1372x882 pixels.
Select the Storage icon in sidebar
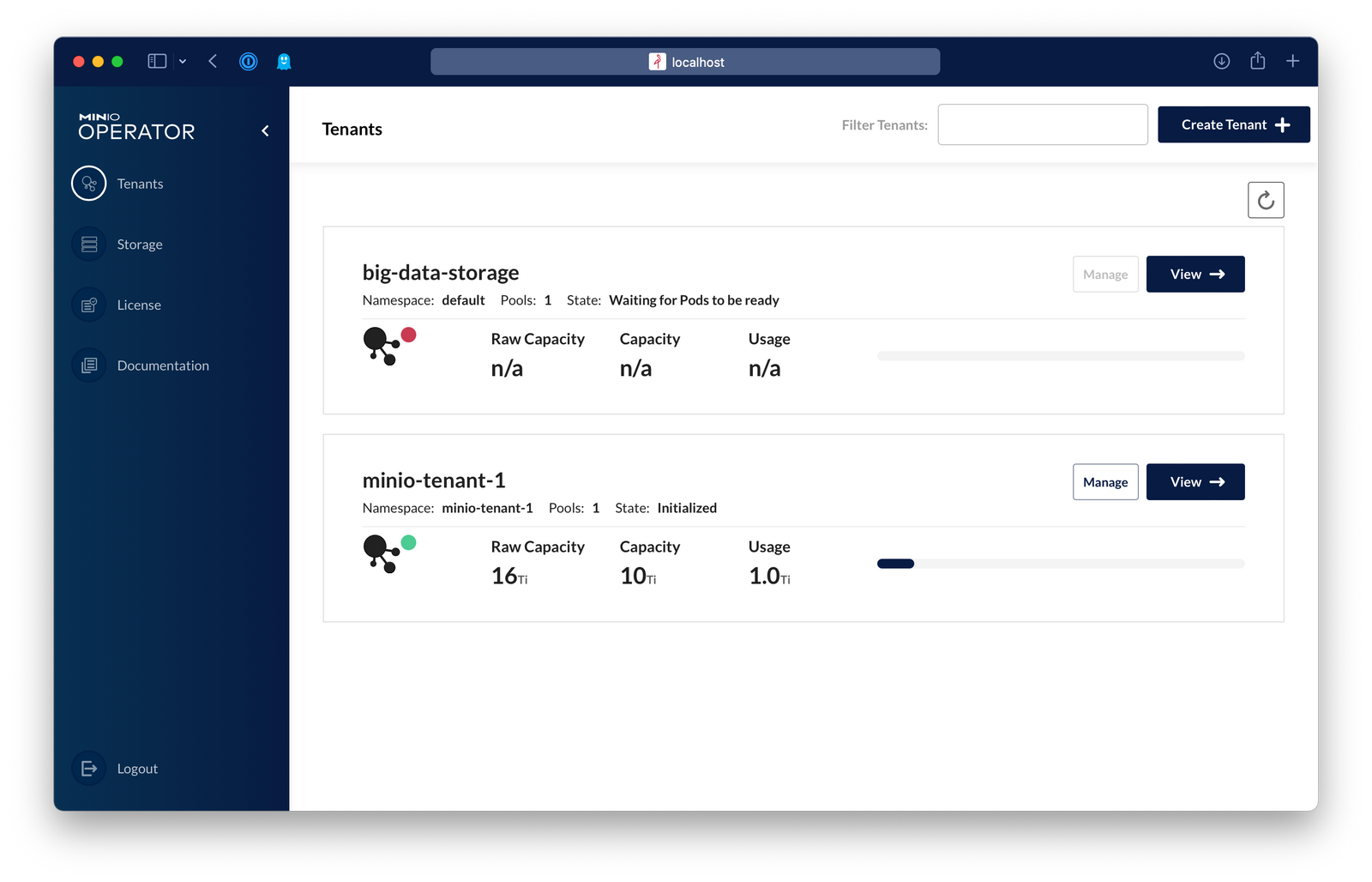point(88,244)
